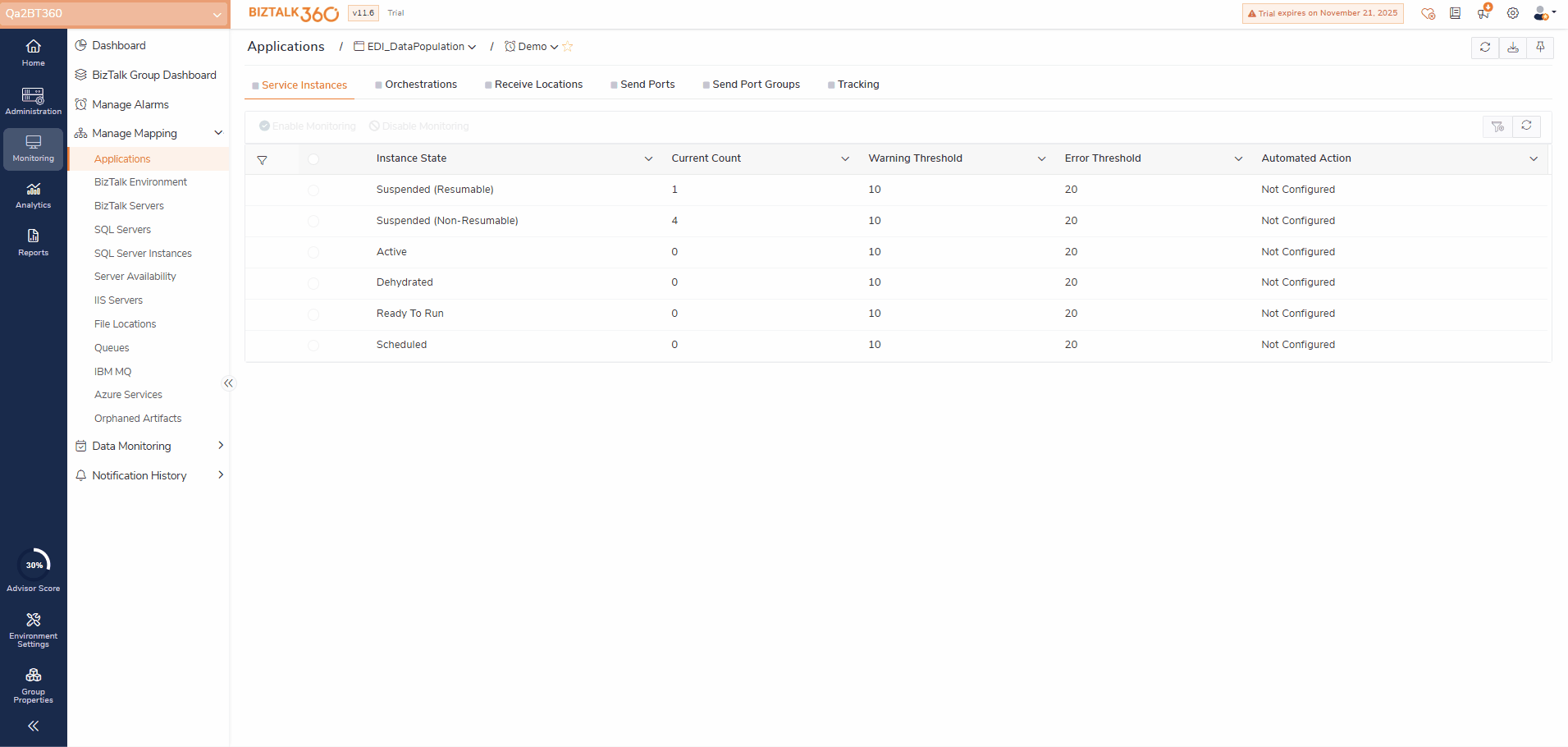Select the Suspended (Resumable) row checkbox
1568x747 pixels.
tap(313, 190)
